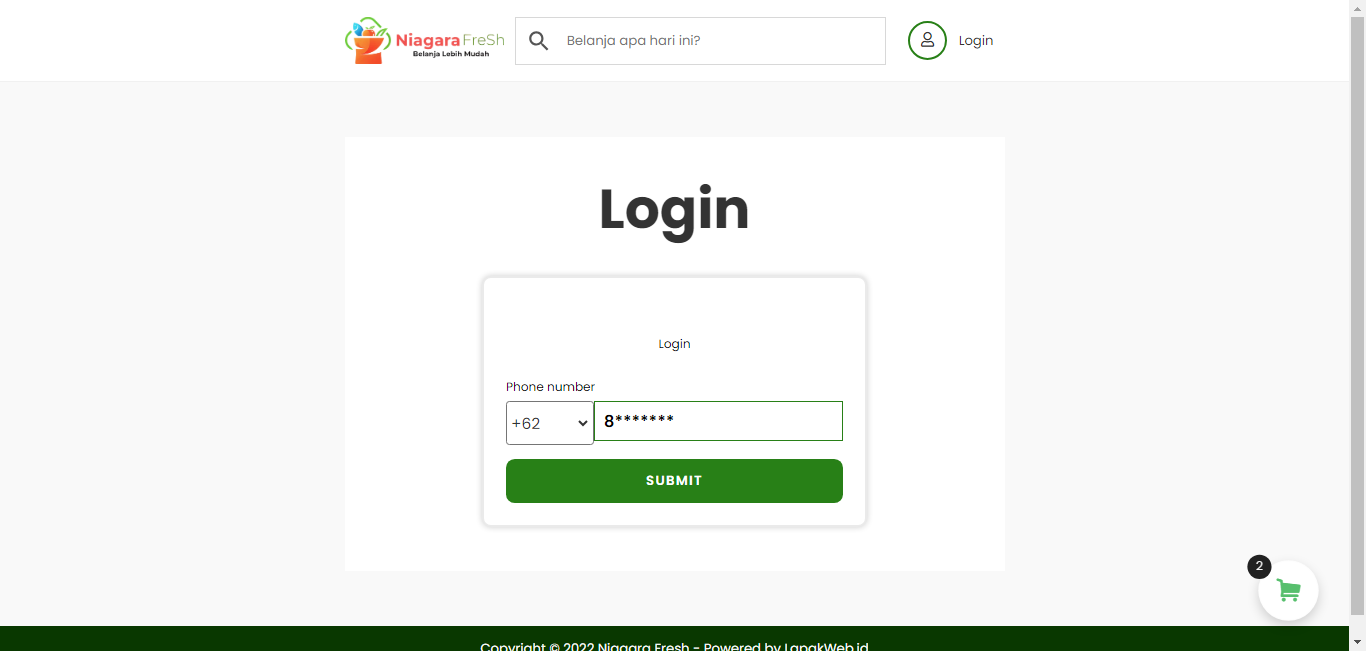1366x651 pixels.
Task: Click the green SUBMIT button
Action: pos(674,481)
